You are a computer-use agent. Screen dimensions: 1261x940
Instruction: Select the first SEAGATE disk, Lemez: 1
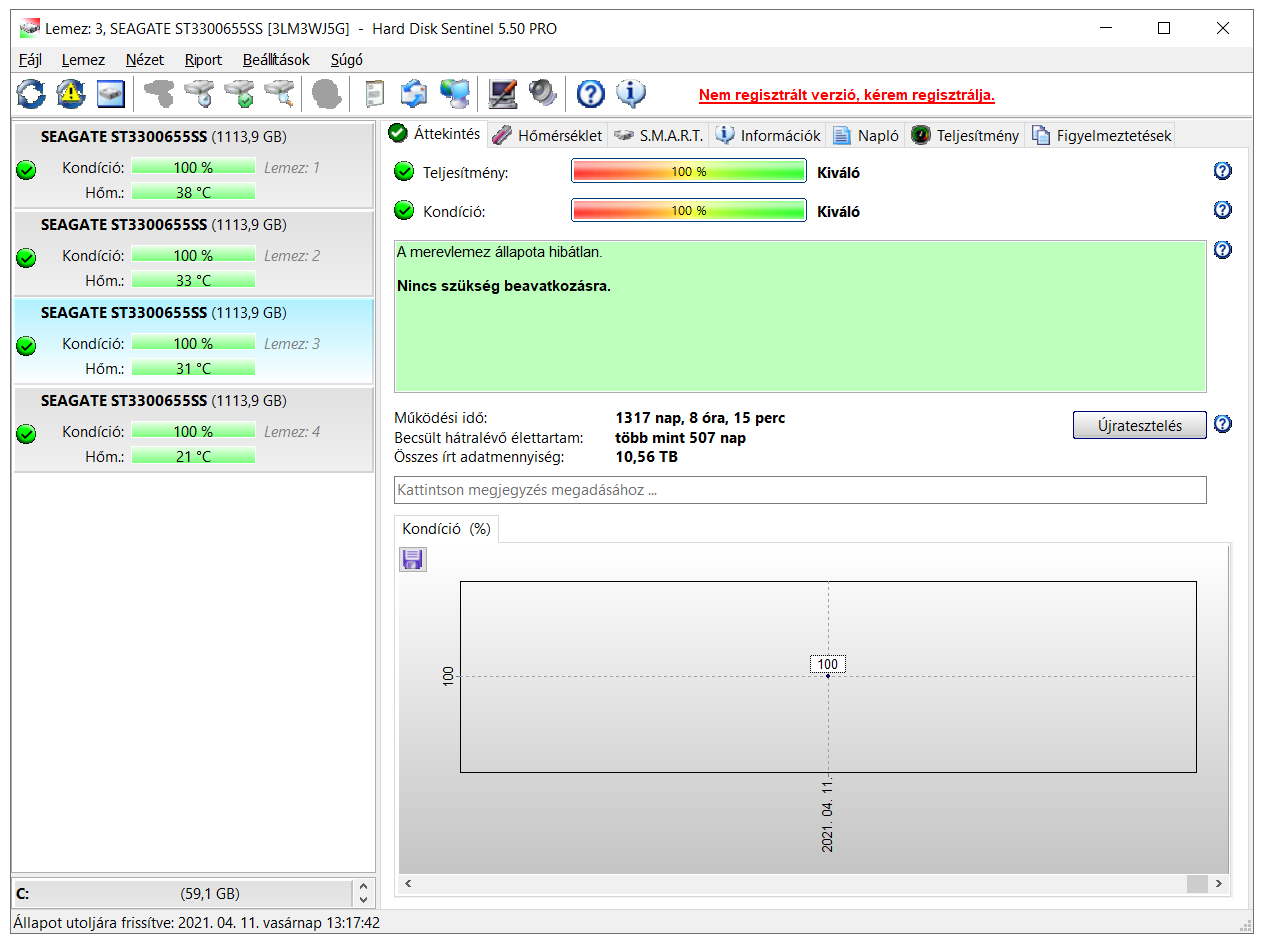click(193, 165)
